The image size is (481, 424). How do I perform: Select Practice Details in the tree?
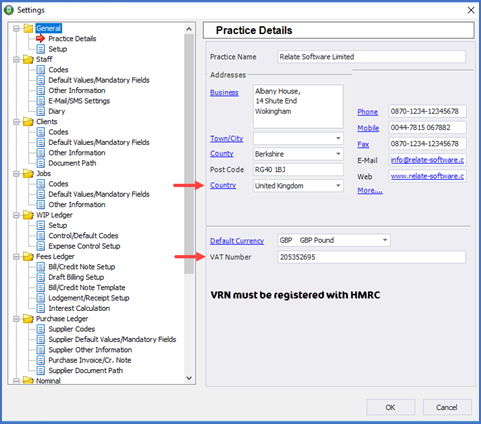[72, 39]
